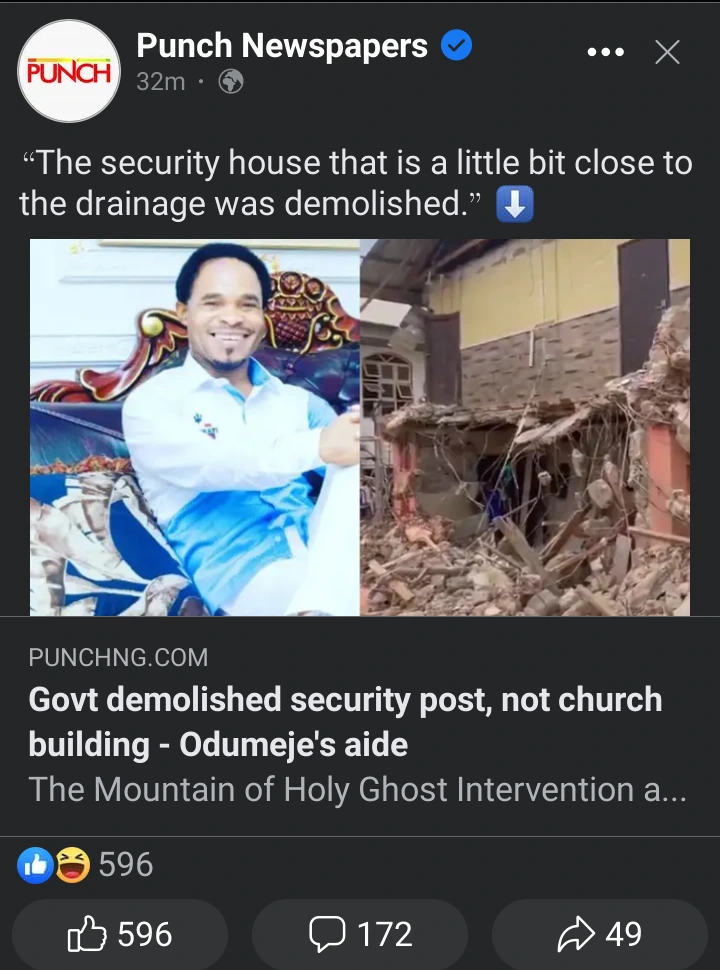
Task: Like the post with the thumbs-up button
Action: pos(120,934)
